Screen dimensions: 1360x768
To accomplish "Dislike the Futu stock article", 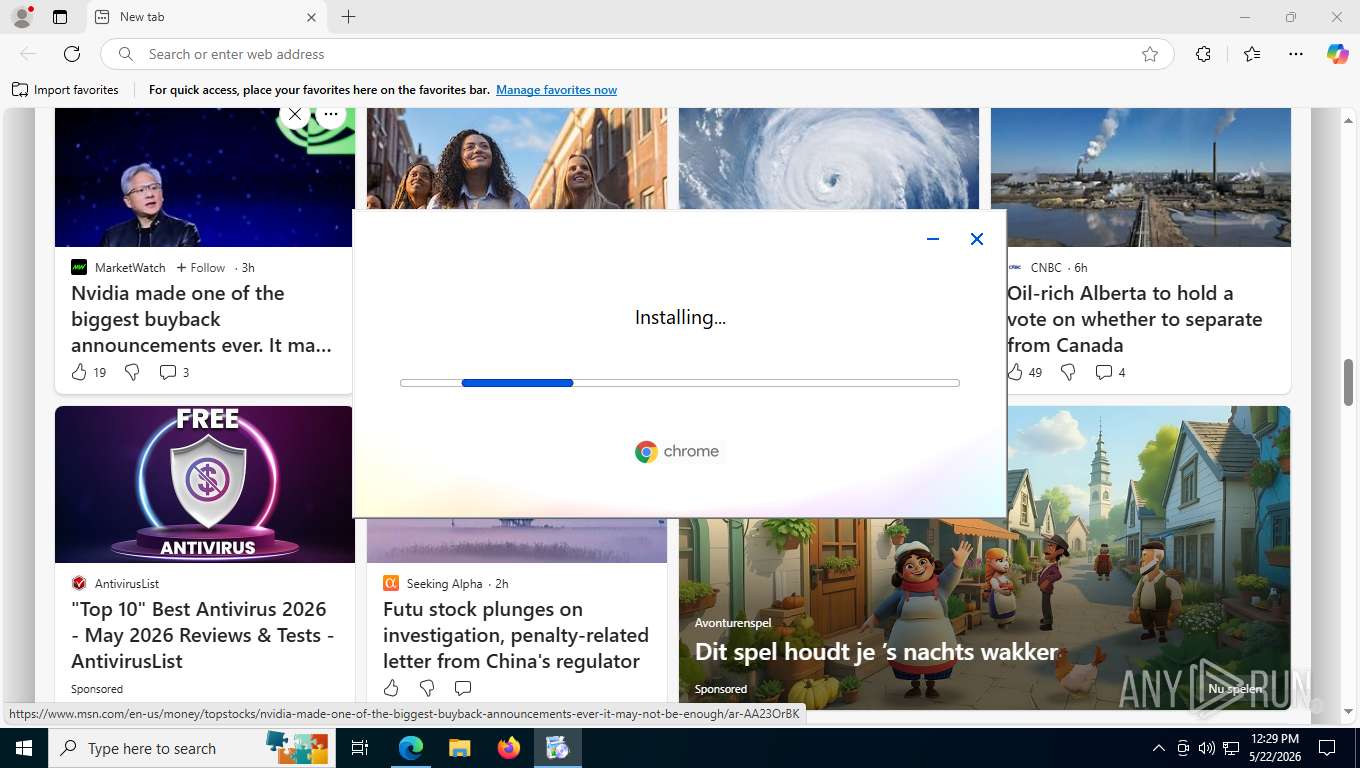I will (427, 688).
